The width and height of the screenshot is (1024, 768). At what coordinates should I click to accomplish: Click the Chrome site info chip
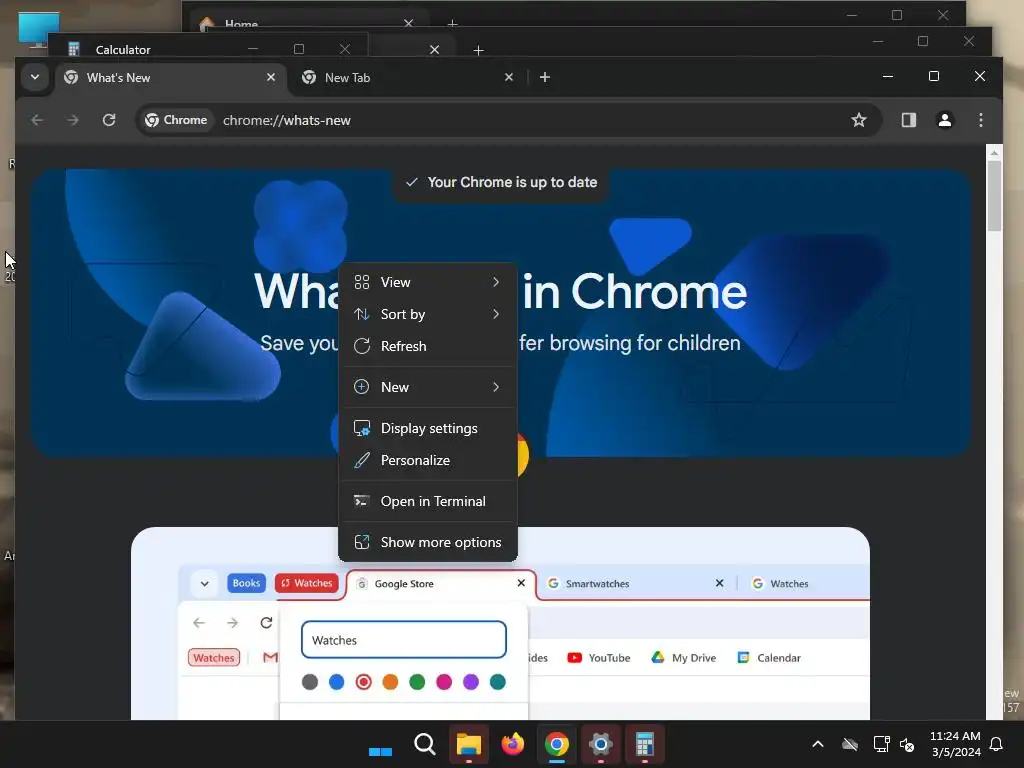tap(176, 120)
